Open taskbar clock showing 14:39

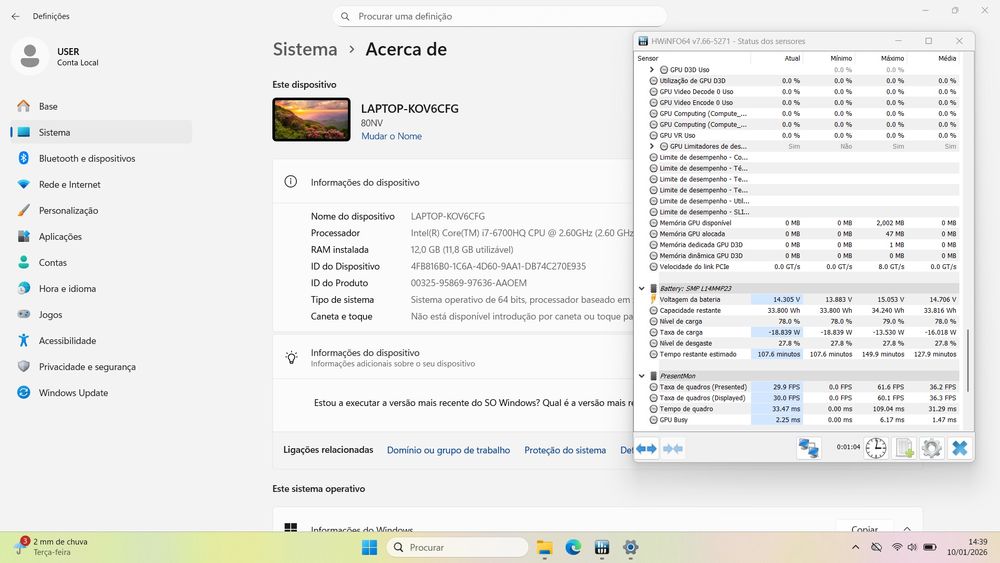(x=967, y=547)
